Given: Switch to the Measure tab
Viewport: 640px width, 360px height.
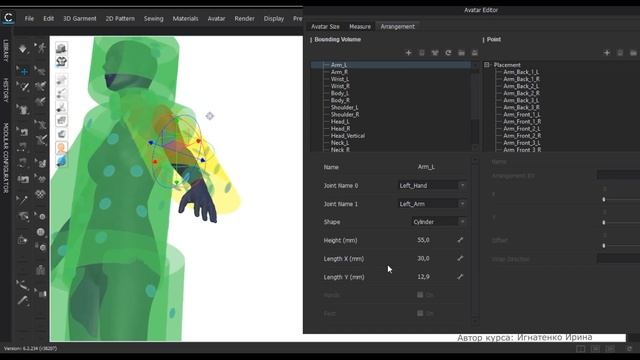Looking at the screenshot, I should pyautogui.click(x=360, y=27).
